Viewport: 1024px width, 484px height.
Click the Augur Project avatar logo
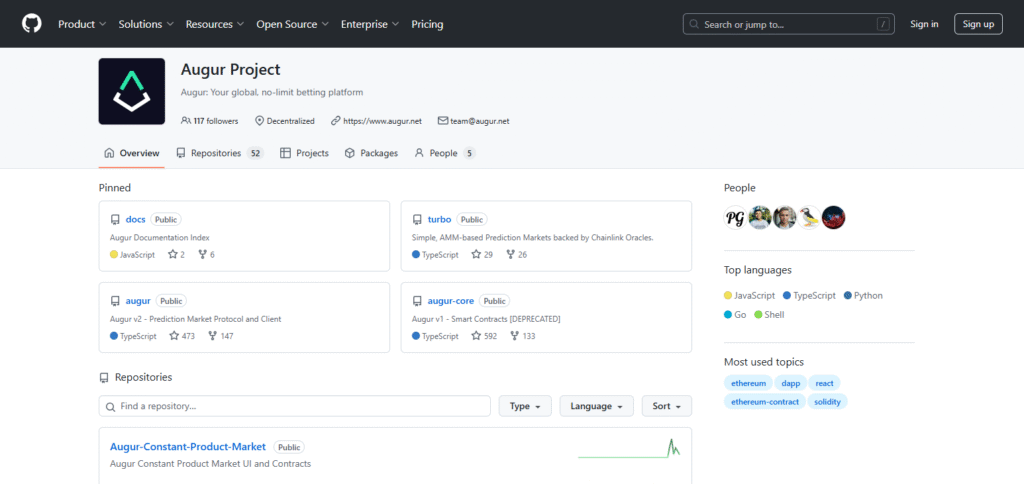pos(131,91)
